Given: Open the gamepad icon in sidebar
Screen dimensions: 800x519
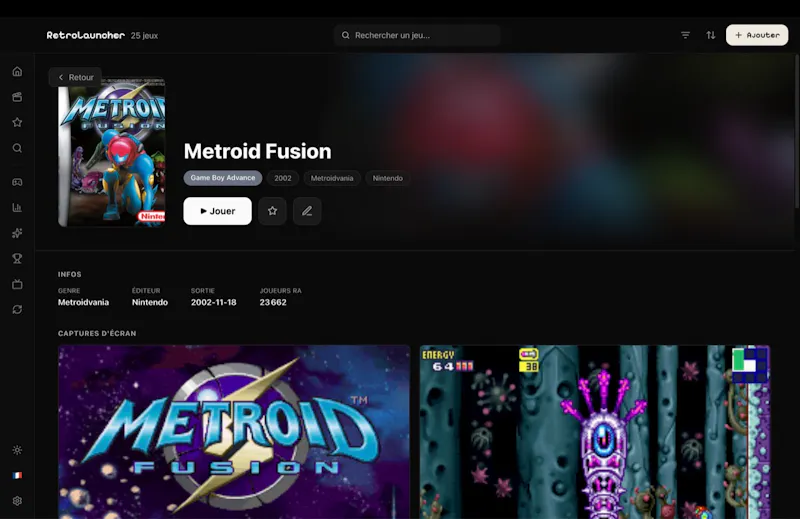Looking at the screenshot, I should tap(17, 182).
